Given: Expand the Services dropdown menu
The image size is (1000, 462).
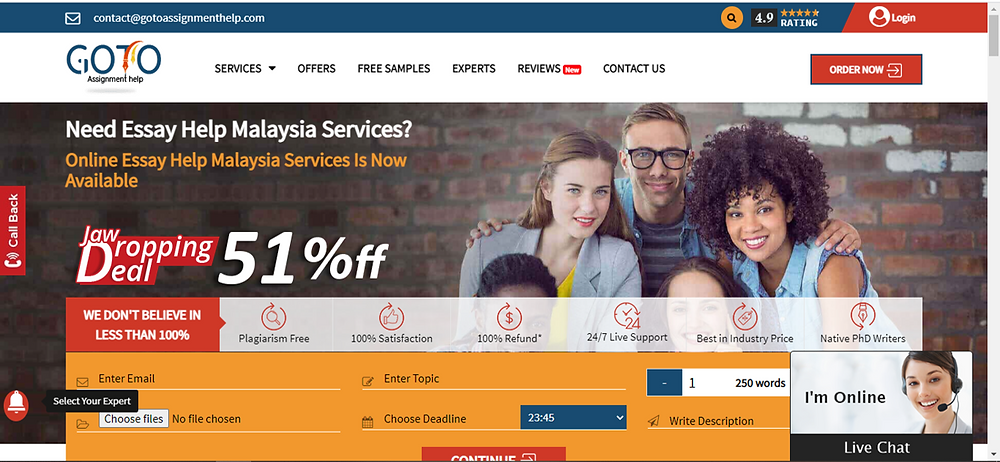Looking at the screenshot, I should click(245, 68).
